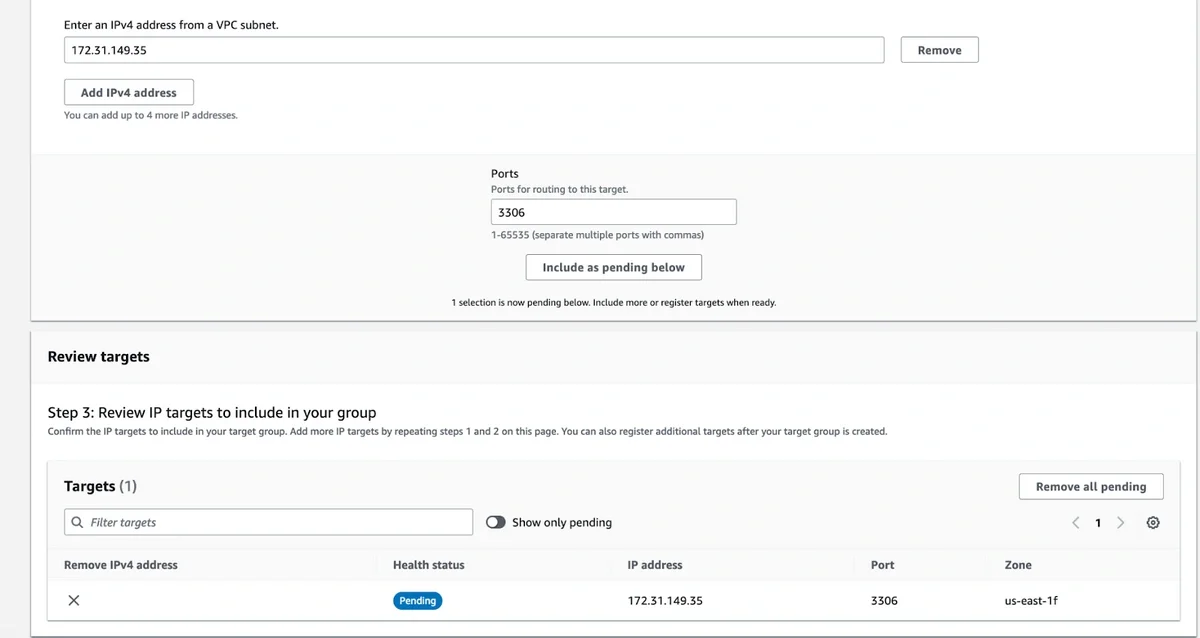
Task: Click 'Confirm the IP targets to include' description
Action: click(x=467, y=432)
